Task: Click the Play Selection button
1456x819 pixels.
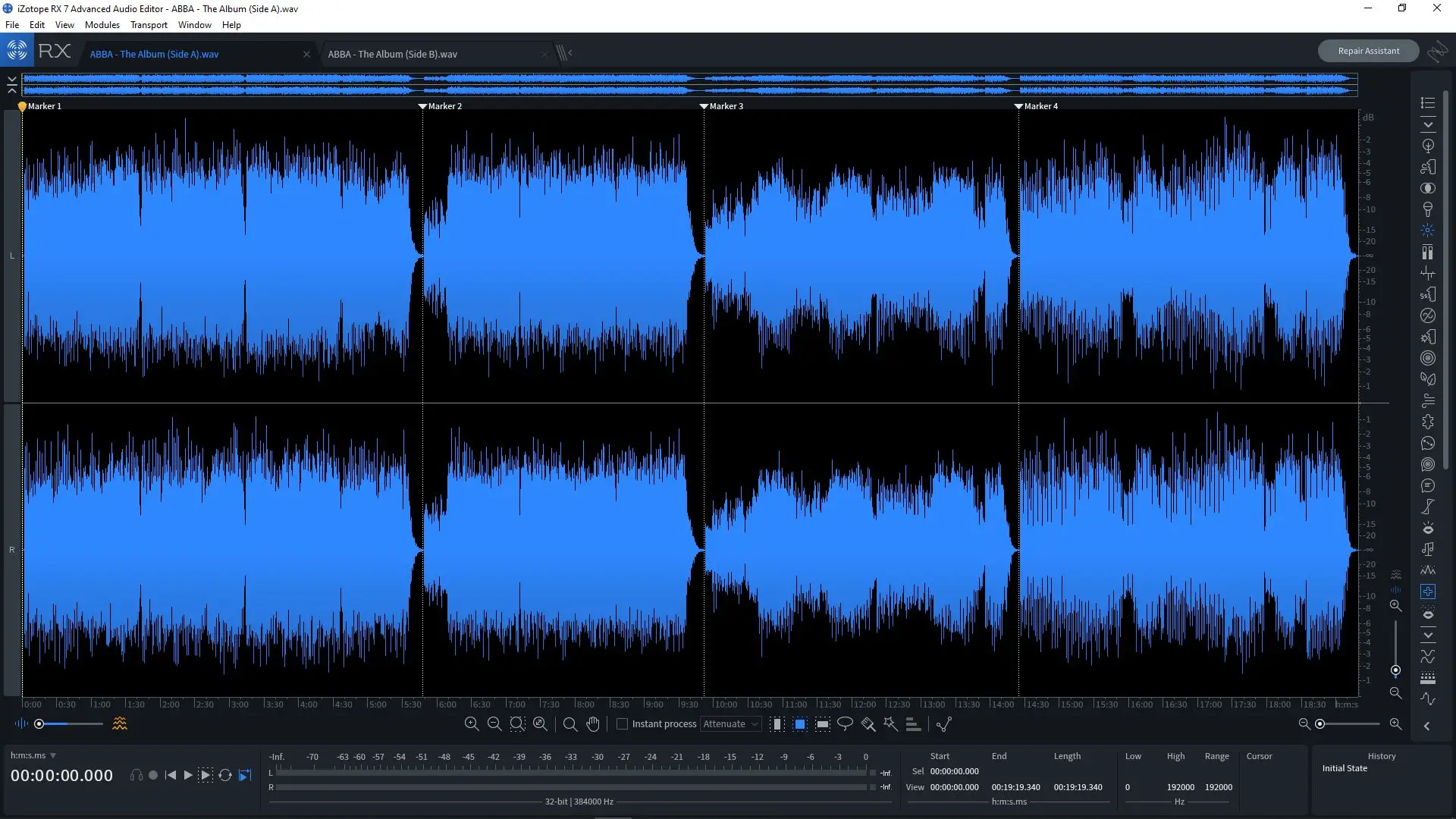Action: [x=206, y=775]
